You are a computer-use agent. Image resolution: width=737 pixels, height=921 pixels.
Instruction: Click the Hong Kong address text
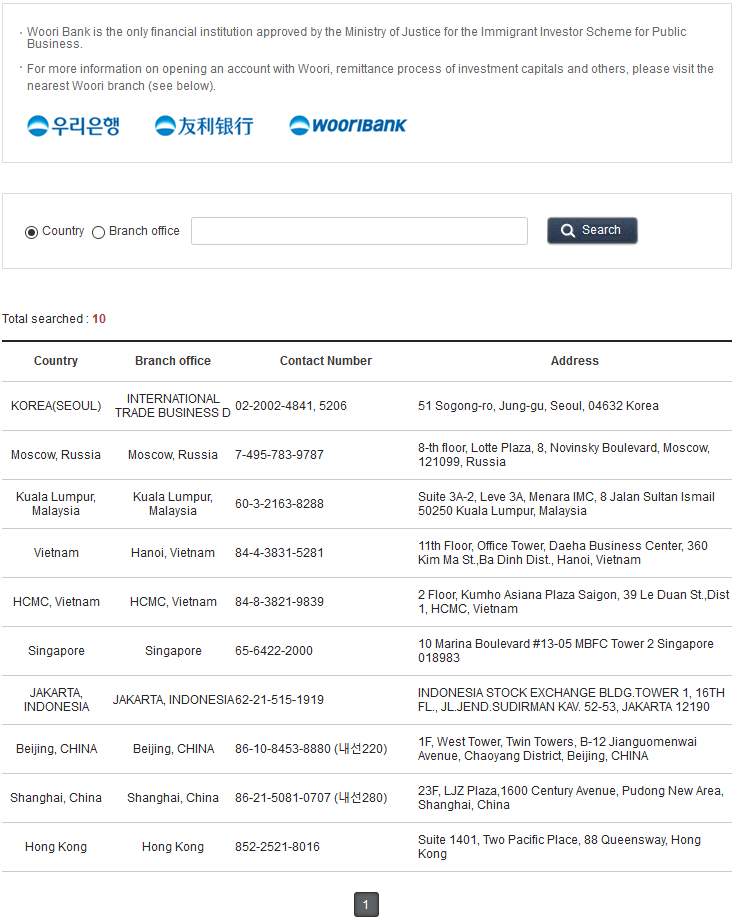[559, 847]
